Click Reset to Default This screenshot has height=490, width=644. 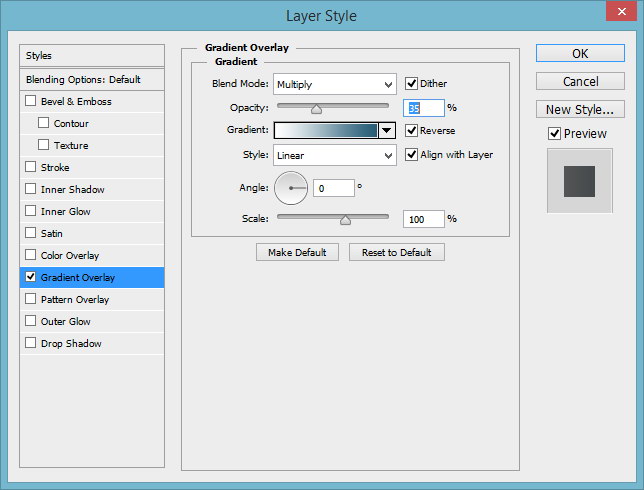click(x=397, y=252)
